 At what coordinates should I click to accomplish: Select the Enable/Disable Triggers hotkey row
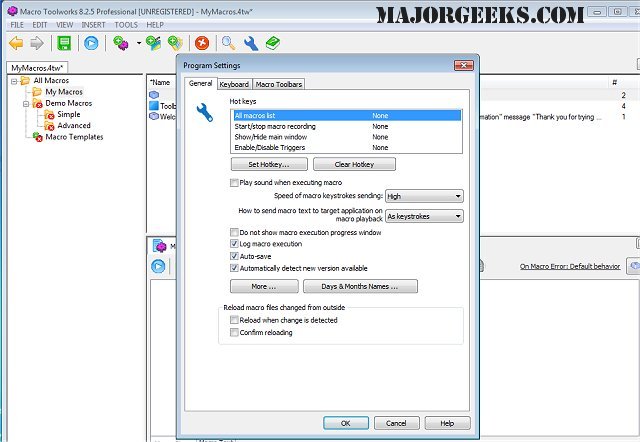[x=347, y=148]
